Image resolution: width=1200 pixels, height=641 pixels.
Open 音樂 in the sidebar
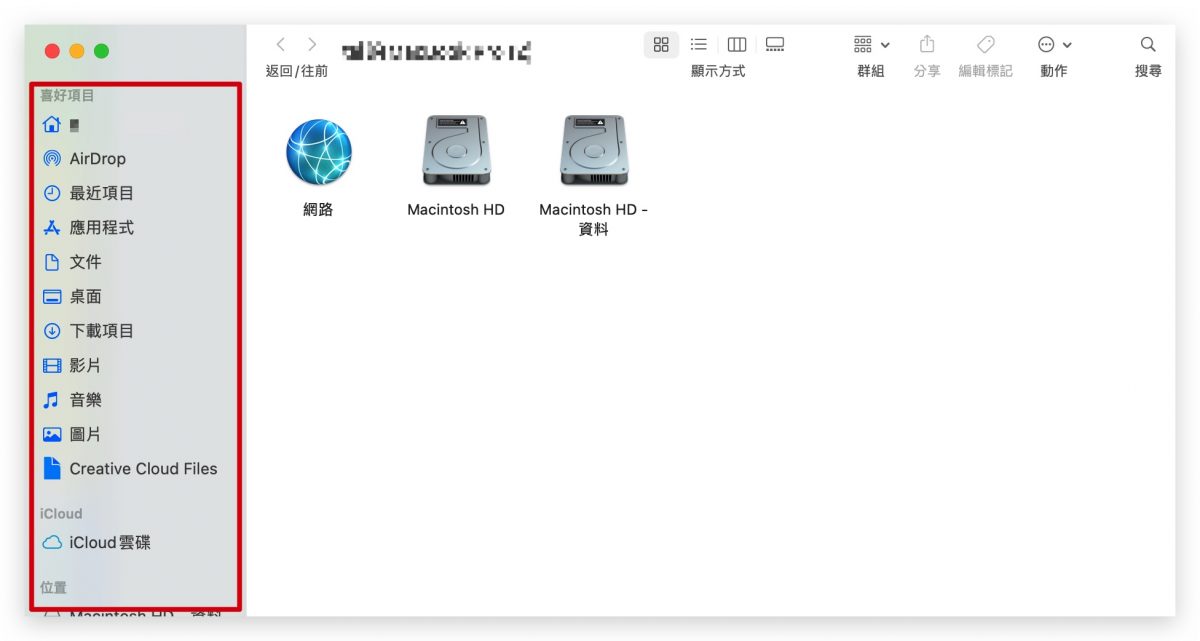[72, 400]
